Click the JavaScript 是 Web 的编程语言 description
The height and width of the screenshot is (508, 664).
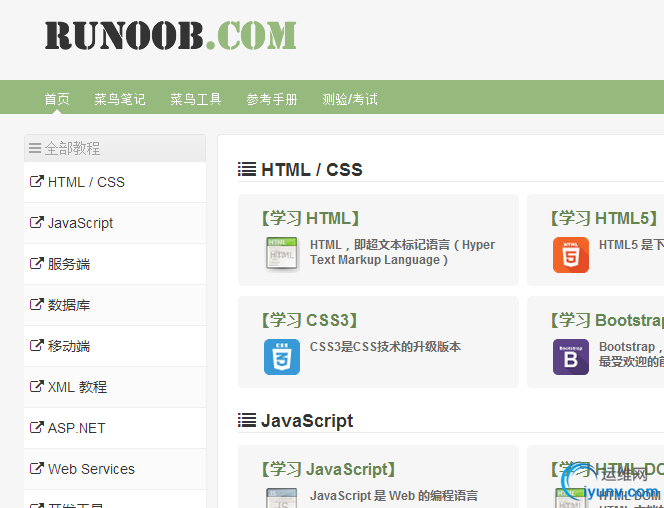click(394, 496)
